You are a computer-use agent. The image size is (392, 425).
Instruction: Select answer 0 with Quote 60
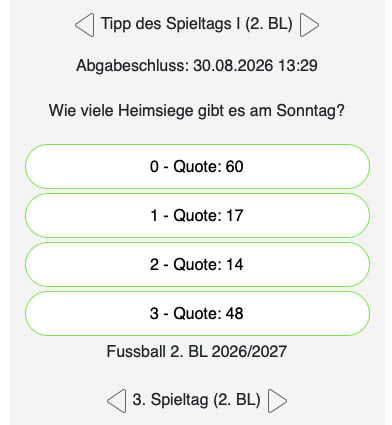(197, 167)
